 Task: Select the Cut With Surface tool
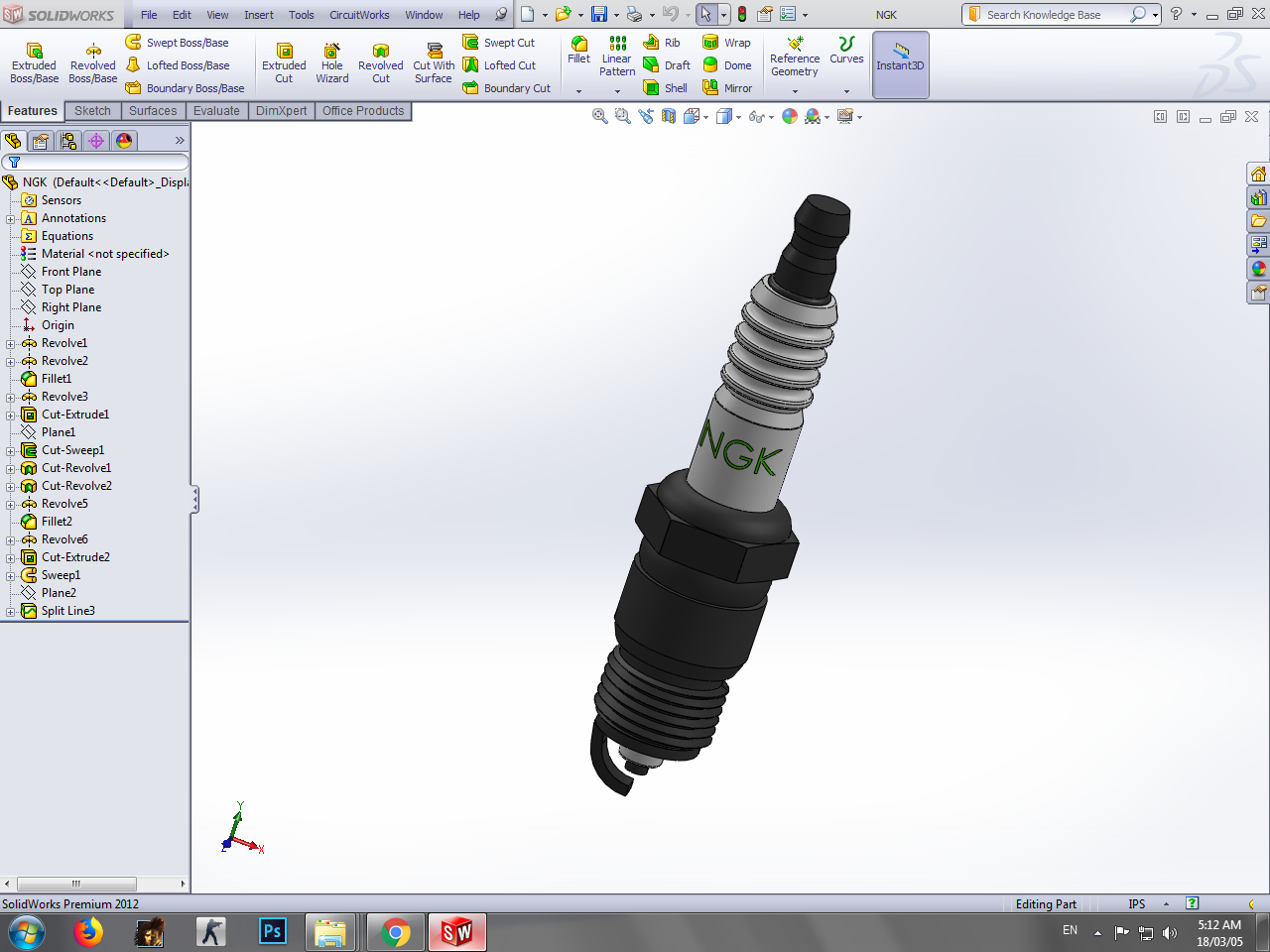[x=434, y=63]
